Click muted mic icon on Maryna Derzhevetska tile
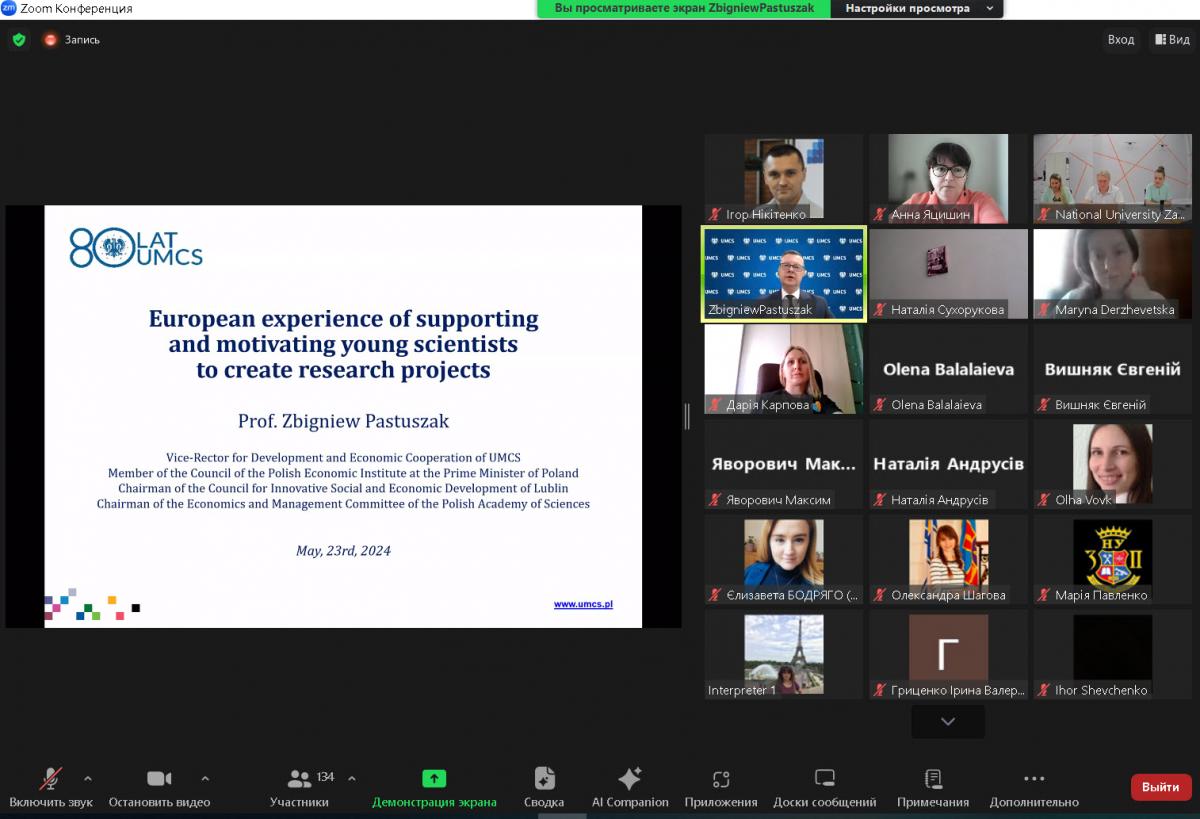 pyautogui.click(x=1044, y=309)
